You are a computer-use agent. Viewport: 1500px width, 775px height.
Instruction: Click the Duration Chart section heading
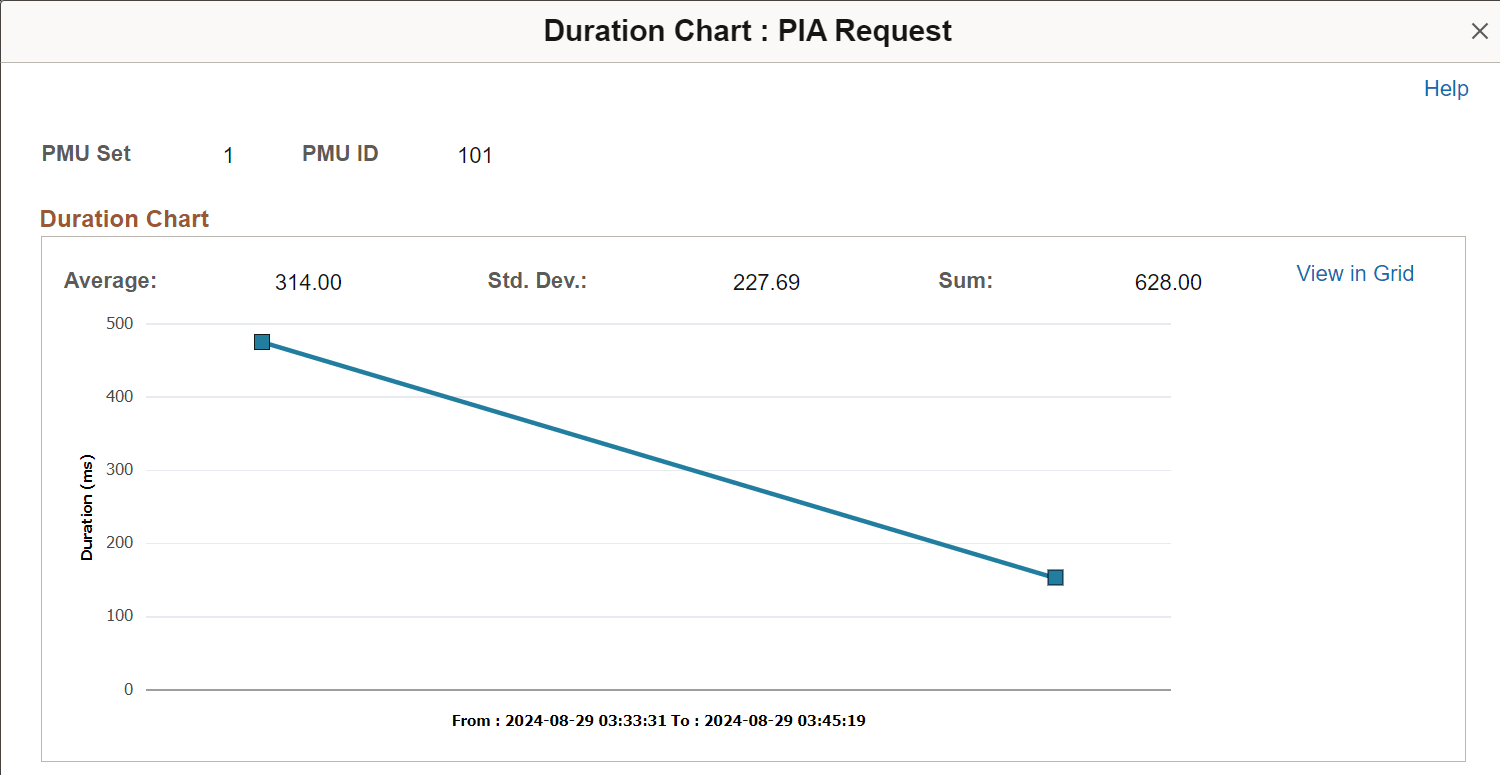tap(124, 218)
